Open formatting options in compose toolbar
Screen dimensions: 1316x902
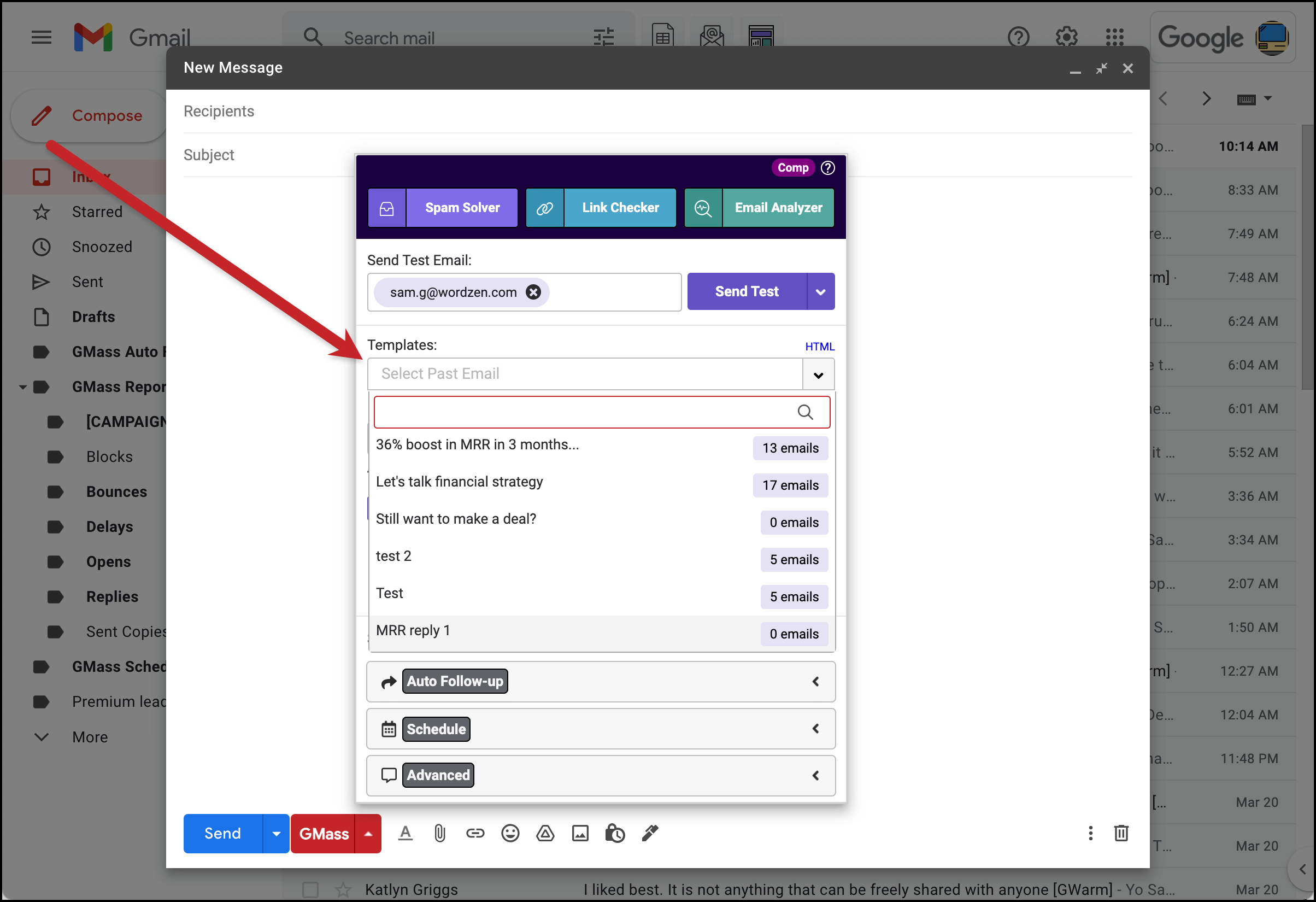[406, 834]
